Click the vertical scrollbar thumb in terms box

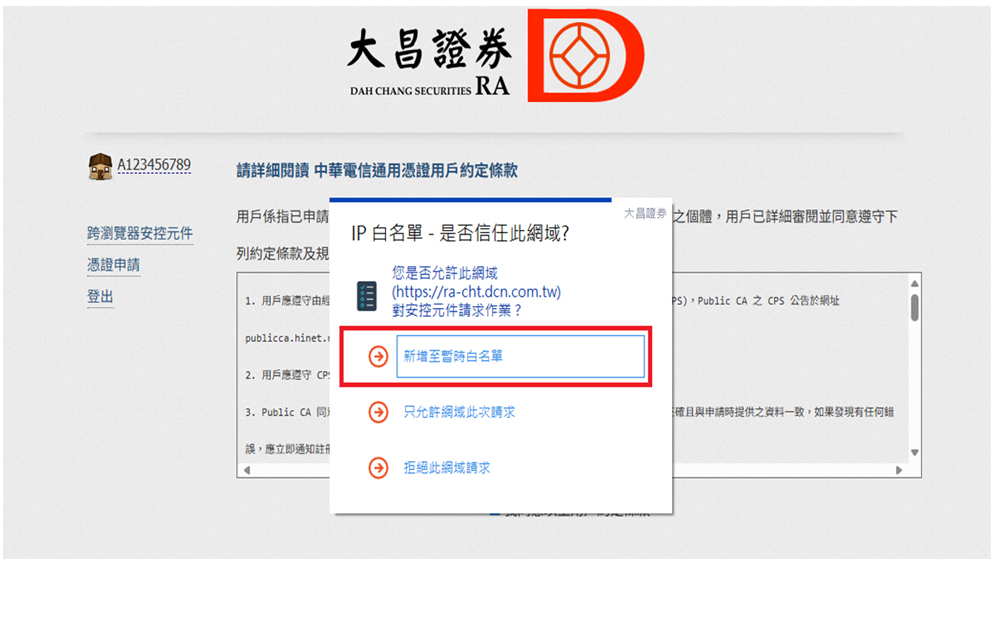pyautogui.click(x=914, y=308)
